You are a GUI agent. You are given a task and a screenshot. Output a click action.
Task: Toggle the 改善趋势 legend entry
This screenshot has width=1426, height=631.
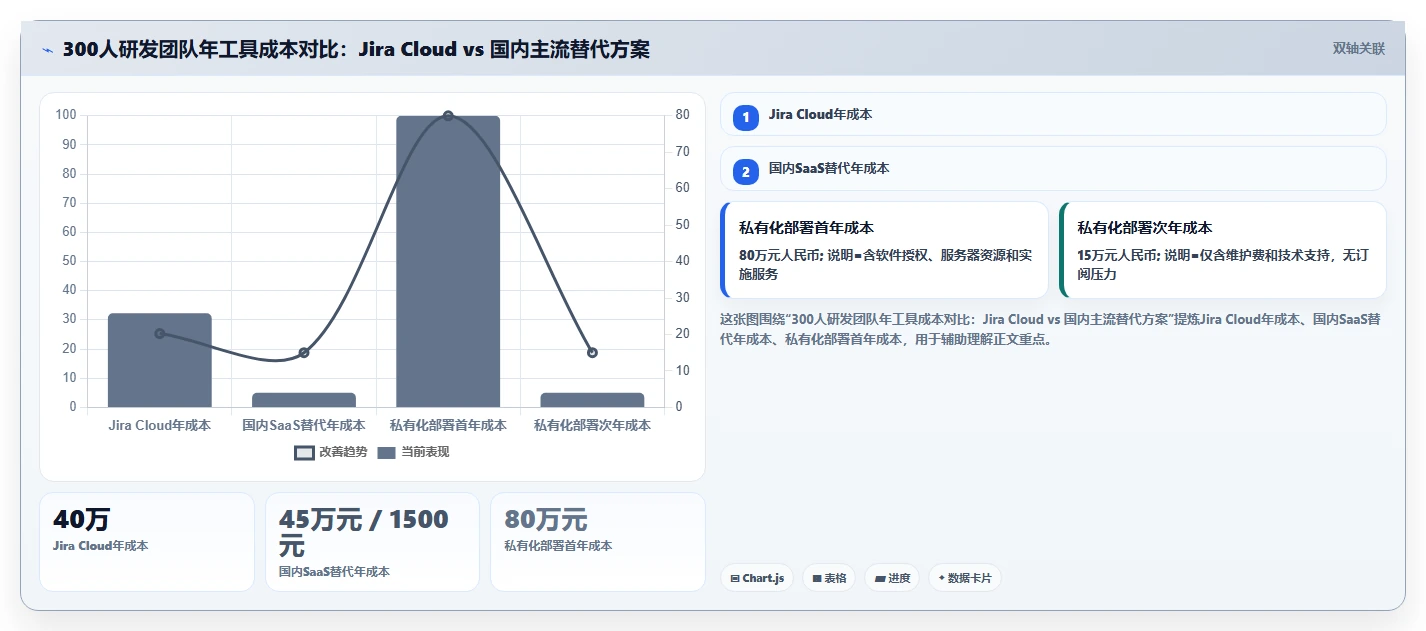[331, 452]
